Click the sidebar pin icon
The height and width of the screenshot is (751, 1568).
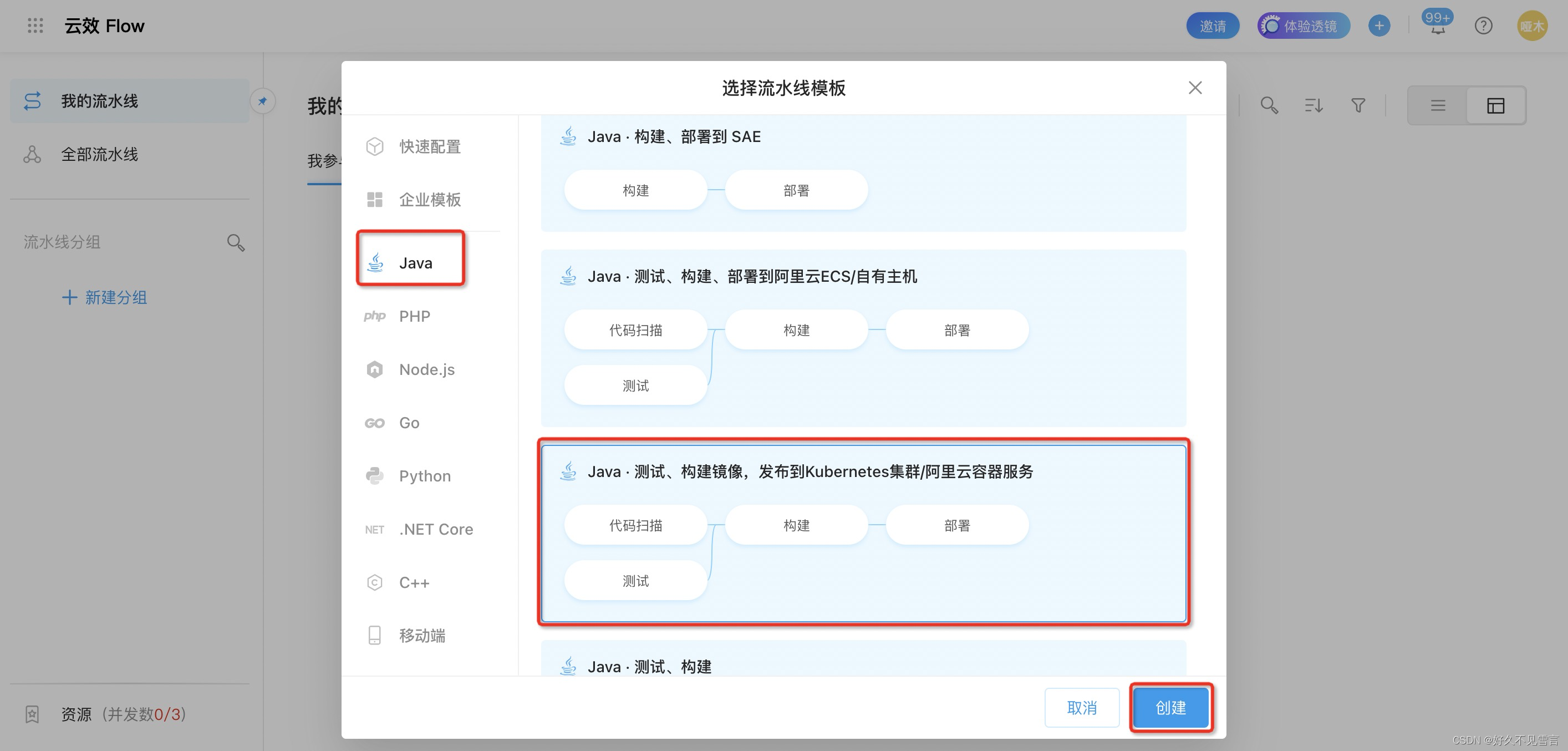pos(262,101)
